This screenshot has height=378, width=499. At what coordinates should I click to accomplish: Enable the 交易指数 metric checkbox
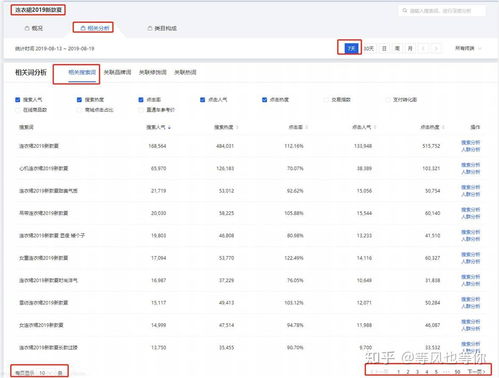(x=326, y=100)
